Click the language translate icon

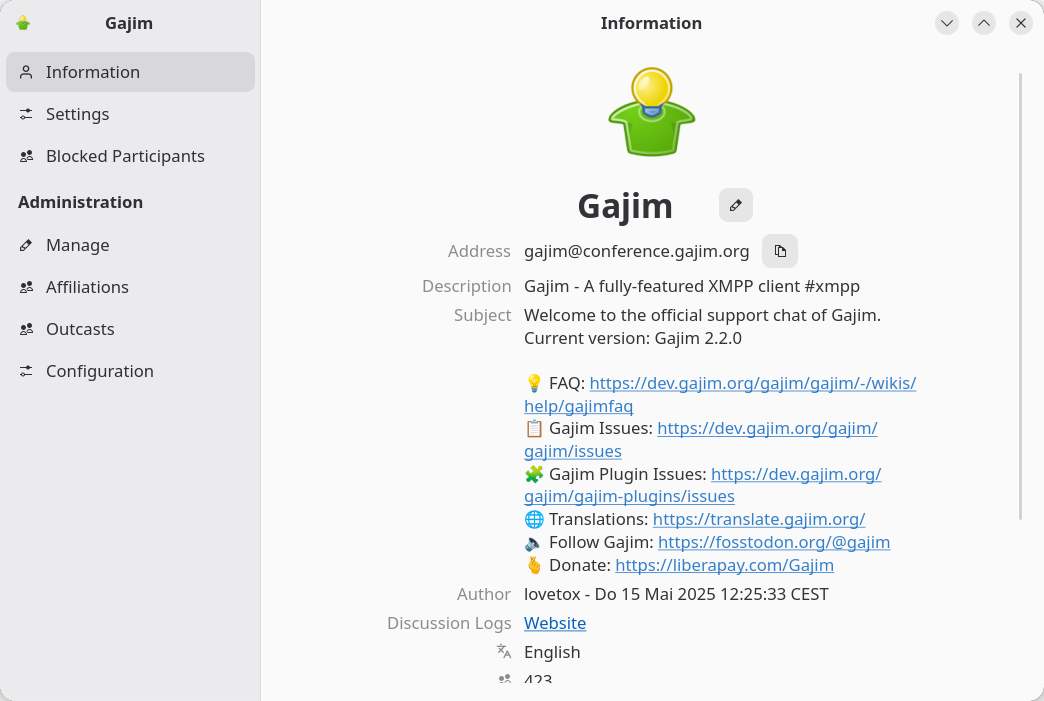[504, 651]
